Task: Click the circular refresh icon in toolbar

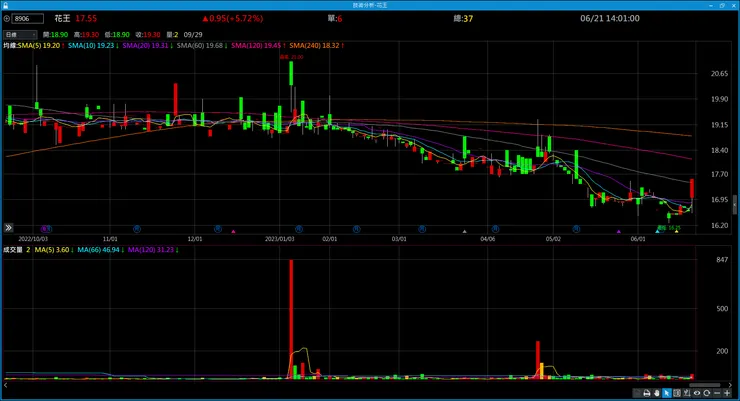Action: (x=706, y=393)
